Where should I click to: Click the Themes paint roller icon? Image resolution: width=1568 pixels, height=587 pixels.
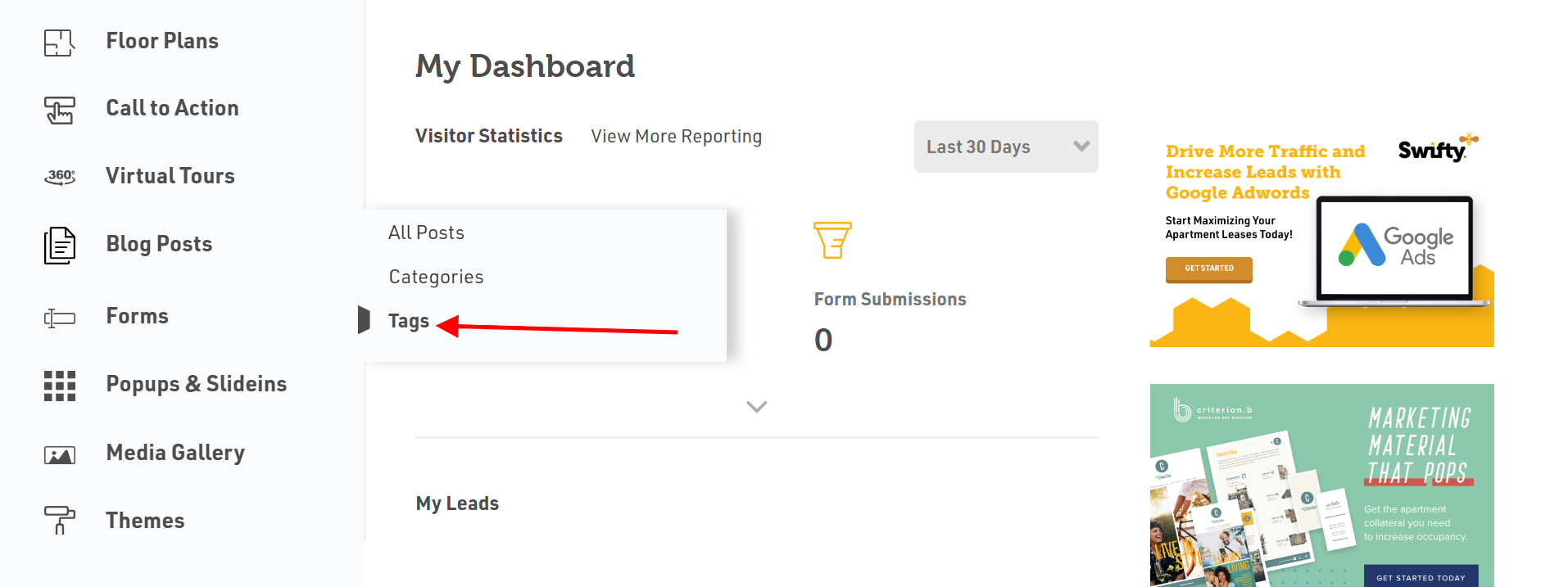[x=59, y=521]
